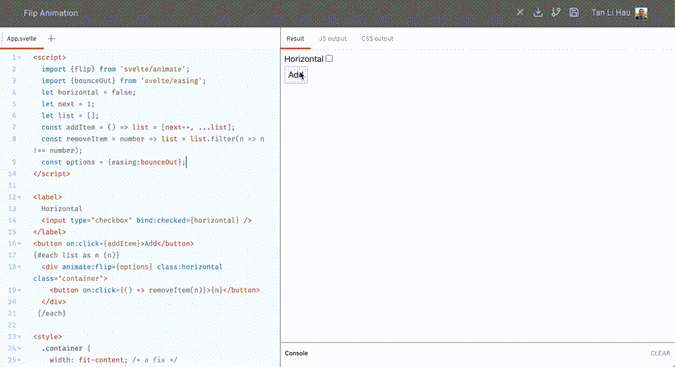
Task: Click the Horizontal text on line 13
Action: (62, 209)
